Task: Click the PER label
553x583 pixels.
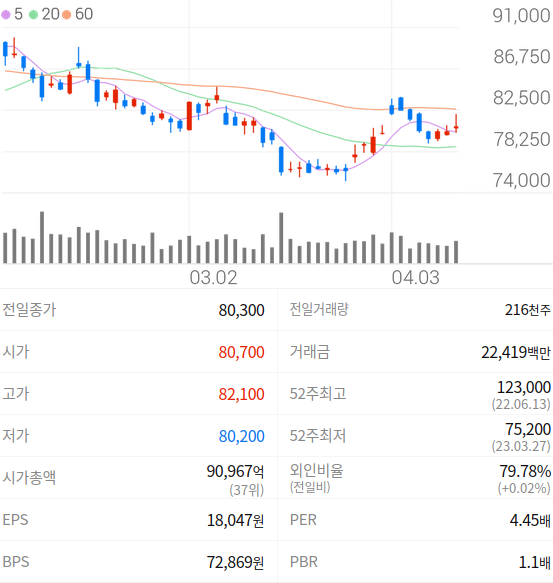Action: (x=303, y=520)
